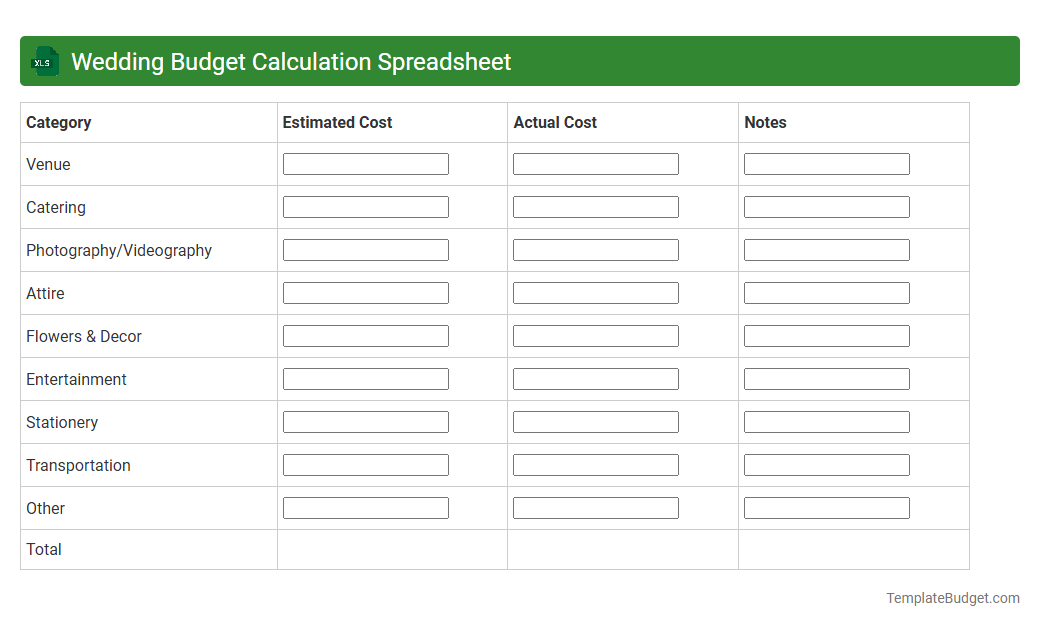This screenshot has height=627, width=1040.
Task: Select the Venue estimated cost field
Action: pos(365,163)
